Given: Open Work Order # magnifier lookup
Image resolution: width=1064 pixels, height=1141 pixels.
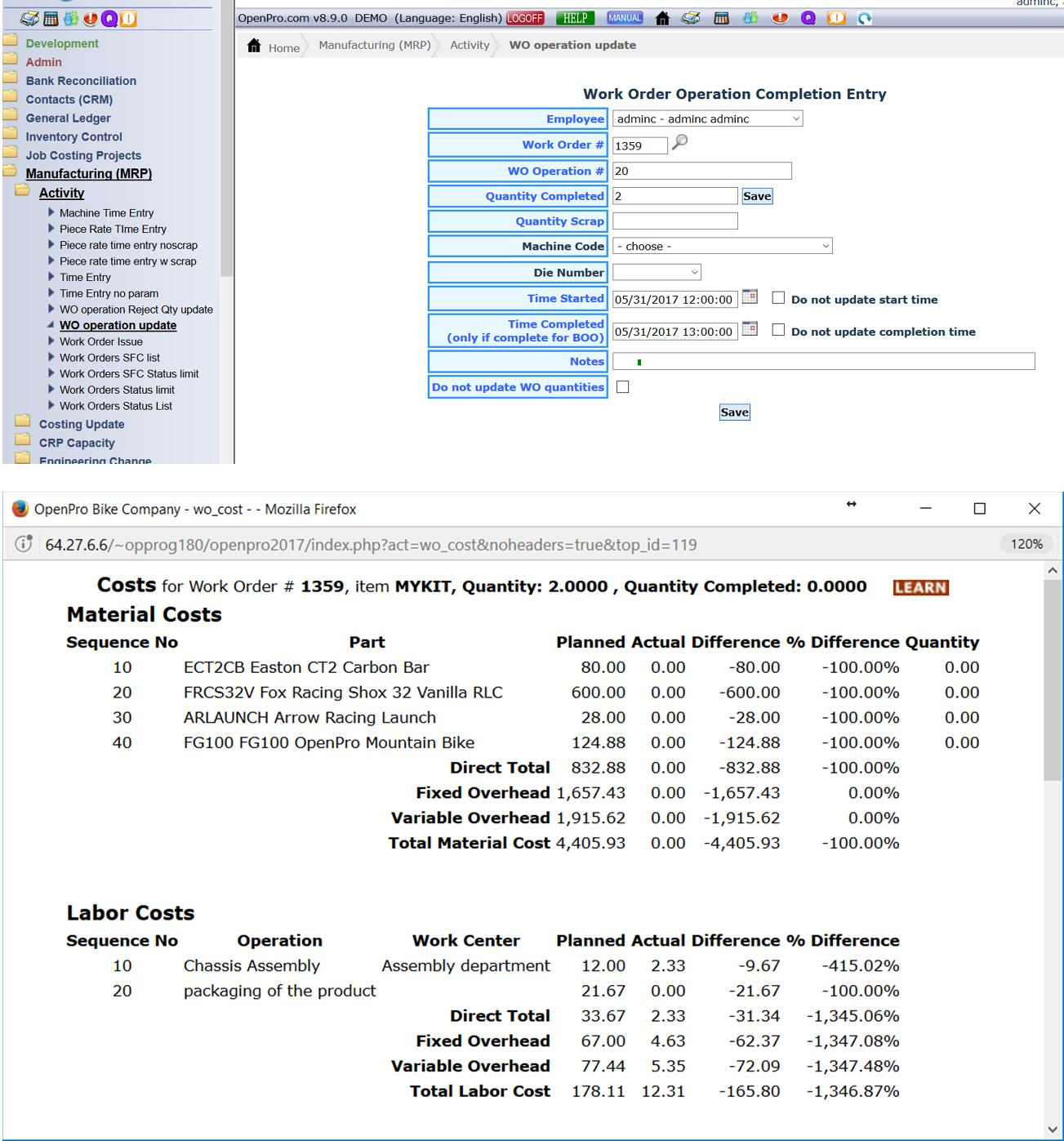Looking at the screenshot, I should pos(679,143).
